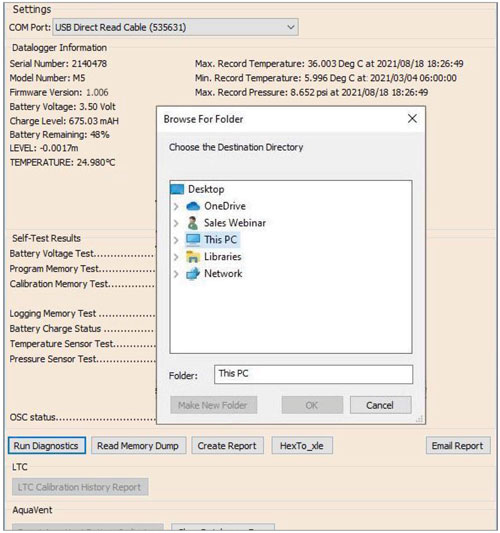Open the COM Port dropdown
This screenshot has height=533, width=500.
[175, 27]
